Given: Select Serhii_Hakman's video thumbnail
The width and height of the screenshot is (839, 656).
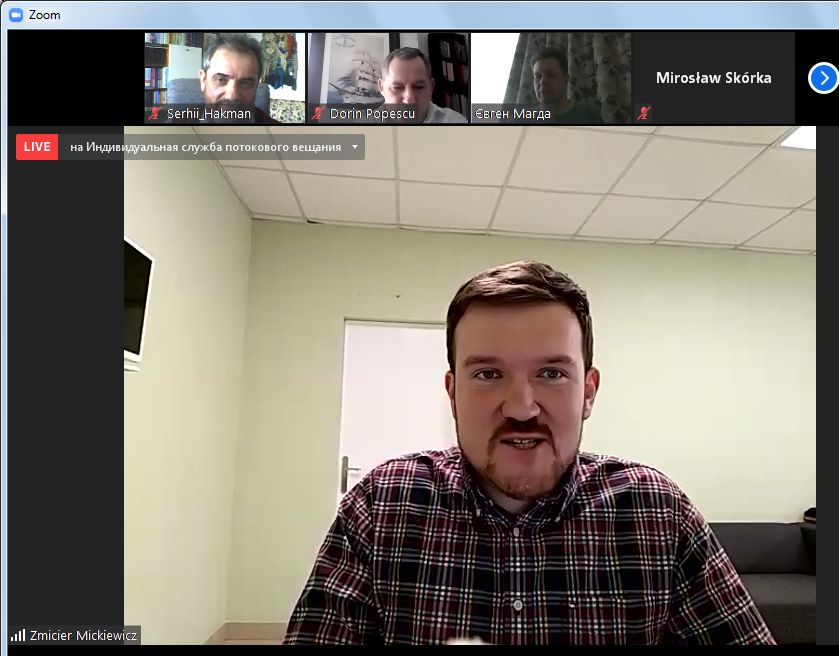Looking at the screenshot, I should 225,70.
